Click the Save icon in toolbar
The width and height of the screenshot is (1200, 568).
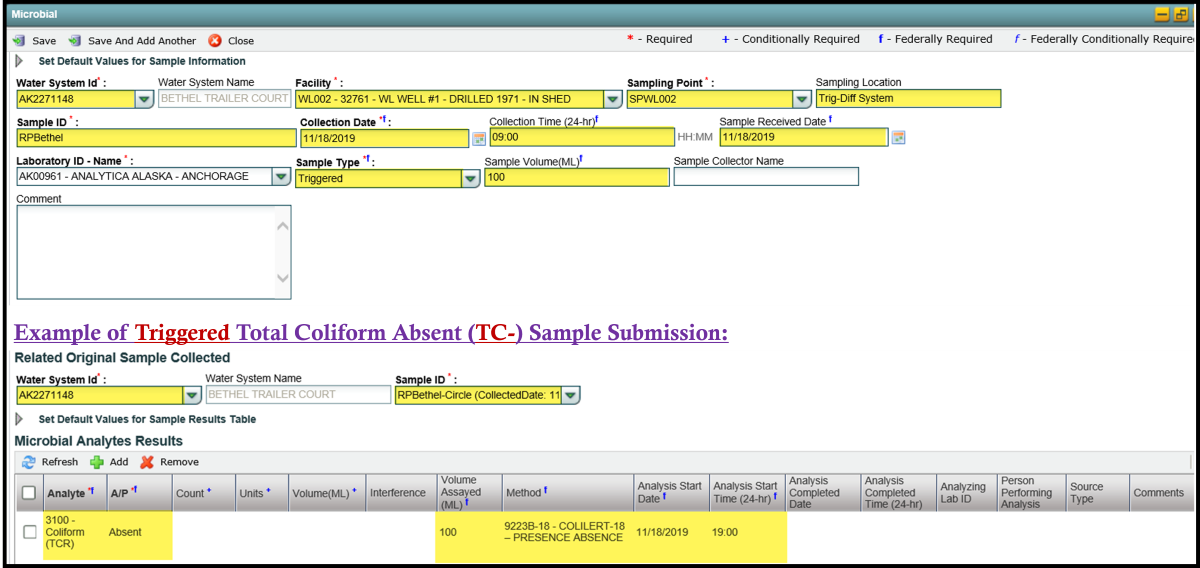18,41
